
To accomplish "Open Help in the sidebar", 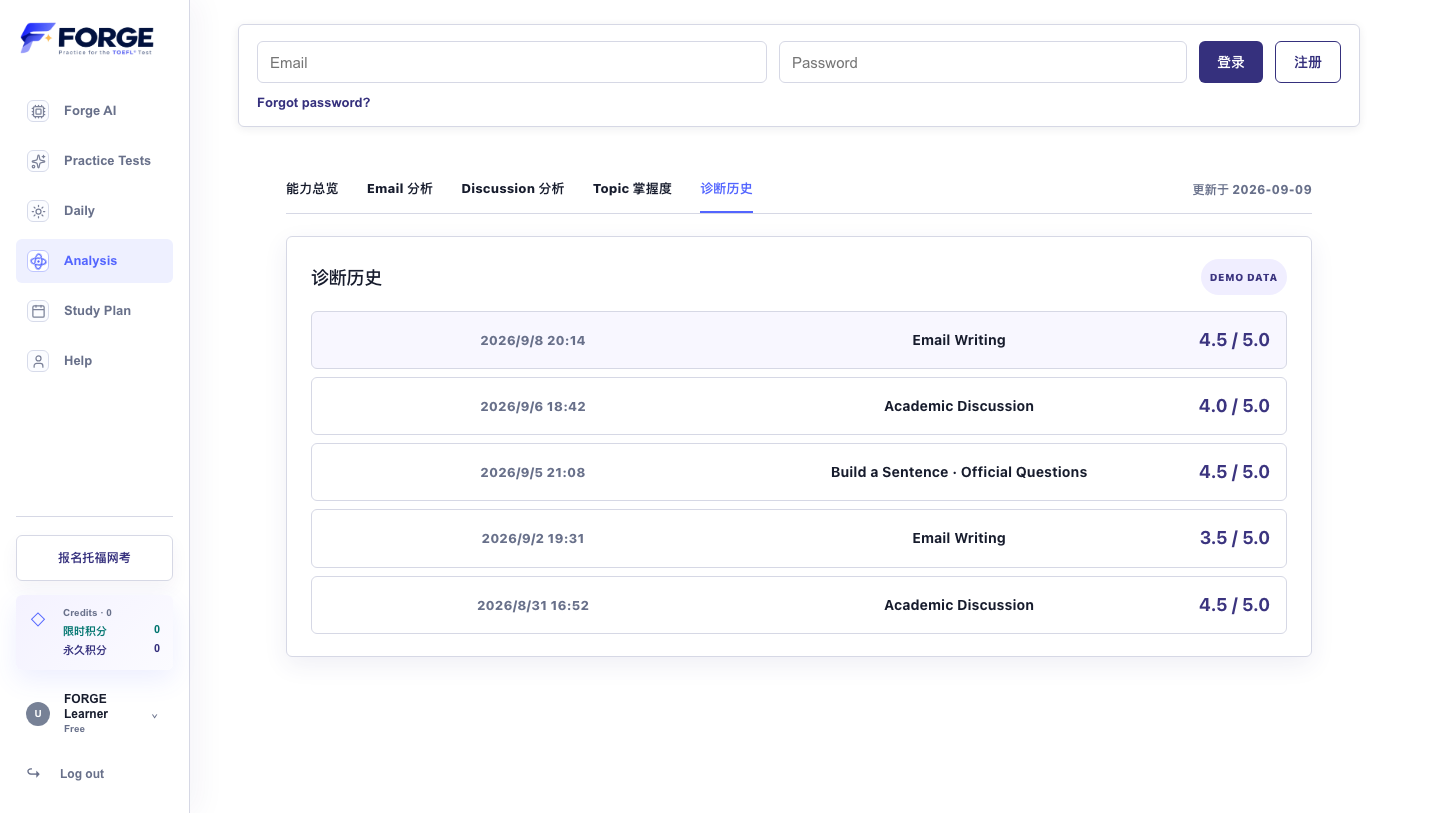I will pyautogui.click(x=94, y=361).
